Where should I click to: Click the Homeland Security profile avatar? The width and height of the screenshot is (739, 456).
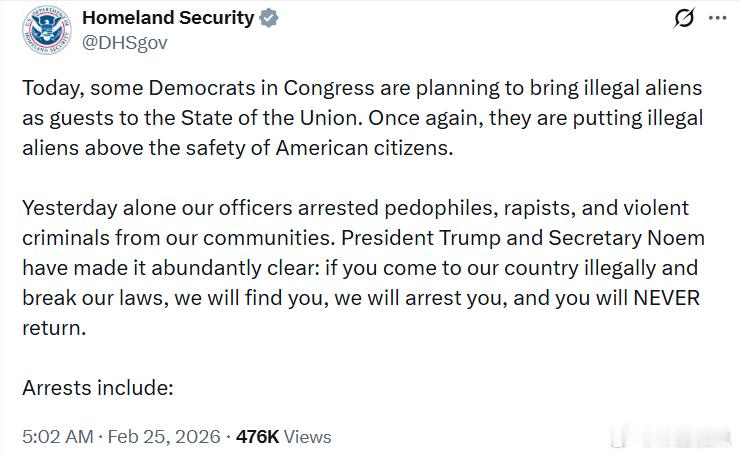(x=44, y=29)
